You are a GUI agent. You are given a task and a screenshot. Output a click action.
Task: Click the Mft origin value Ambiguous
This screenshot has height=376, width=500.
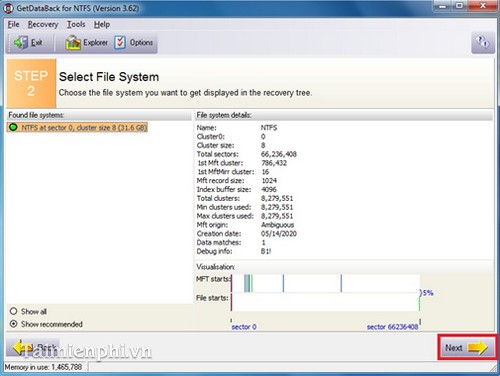point(277,225)
